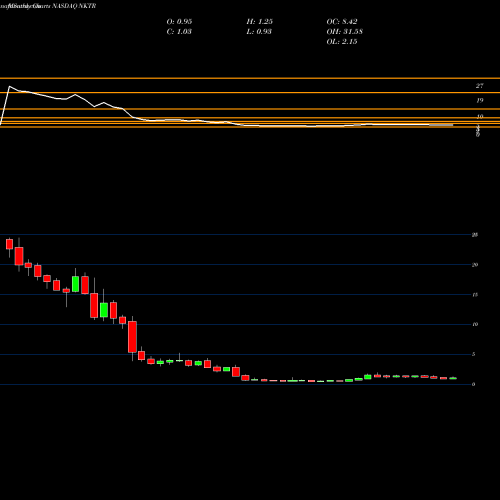Viewport: 500px width, 500px height.
Task: Select the open value 'O: 0.95'
Action: pos(179,21)
